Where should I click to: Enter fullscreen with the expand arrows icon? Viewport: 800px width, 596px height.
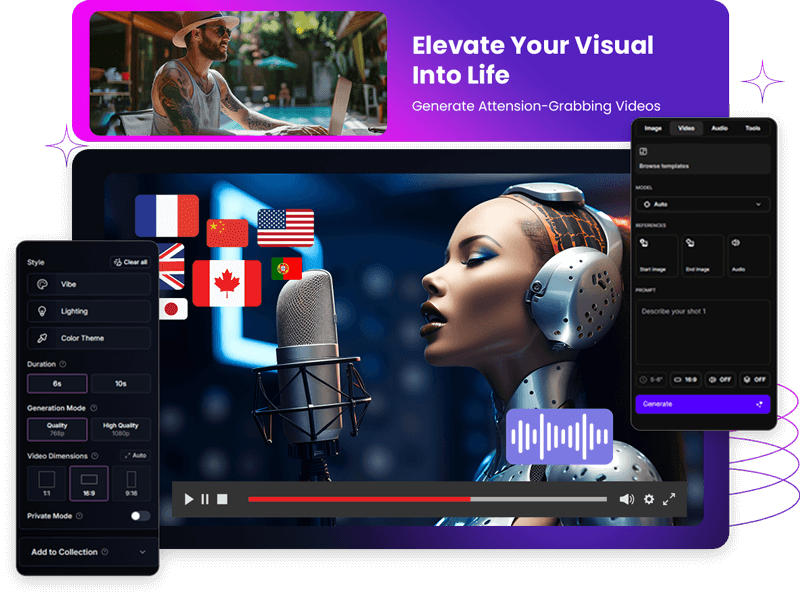click(x=669, y=499)
